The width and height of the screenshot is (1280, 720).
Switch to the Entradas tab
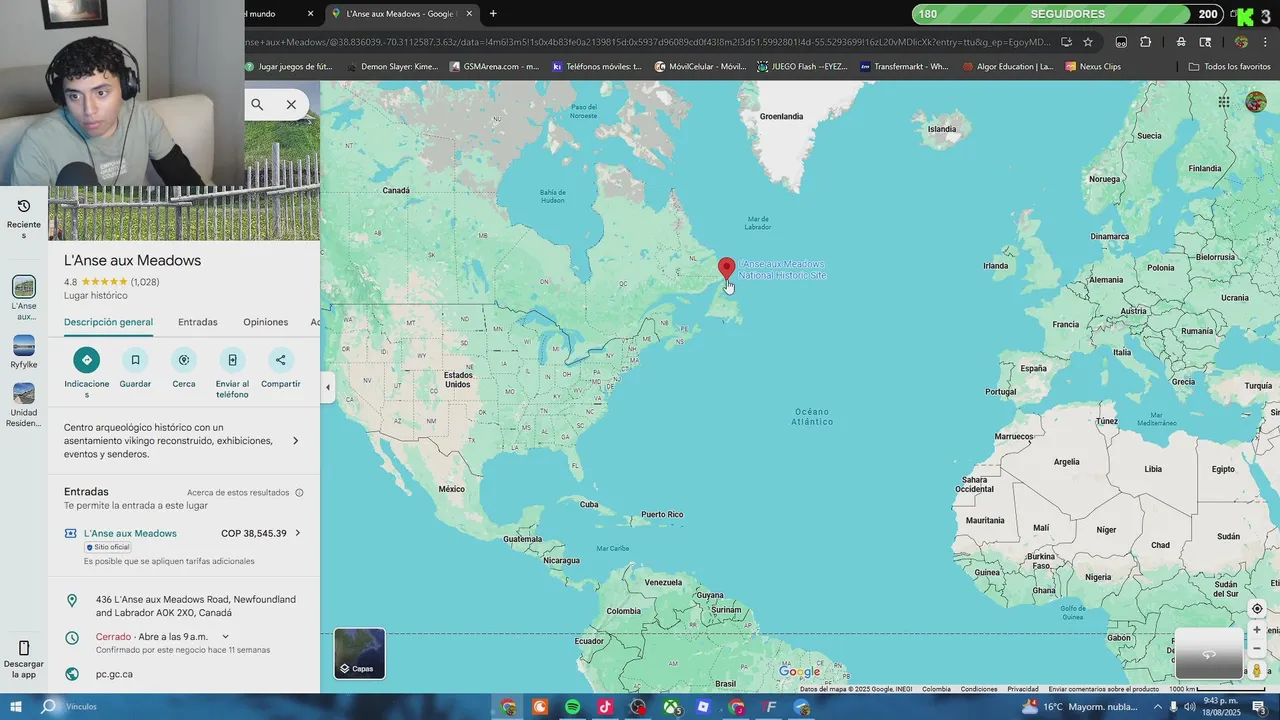click(x=198, y=322)
